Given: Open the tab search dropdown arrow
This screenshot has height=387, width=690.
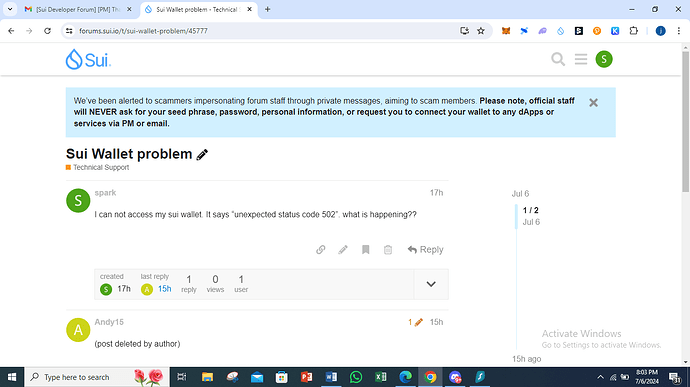Looking at the screenshot, I should tap(10, 9).
